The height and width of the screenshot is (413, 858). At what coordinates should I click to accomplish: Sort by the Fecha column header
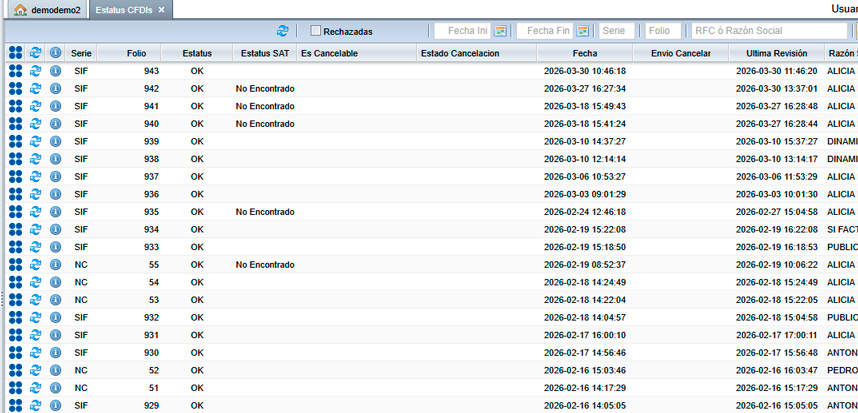point(586,52)
